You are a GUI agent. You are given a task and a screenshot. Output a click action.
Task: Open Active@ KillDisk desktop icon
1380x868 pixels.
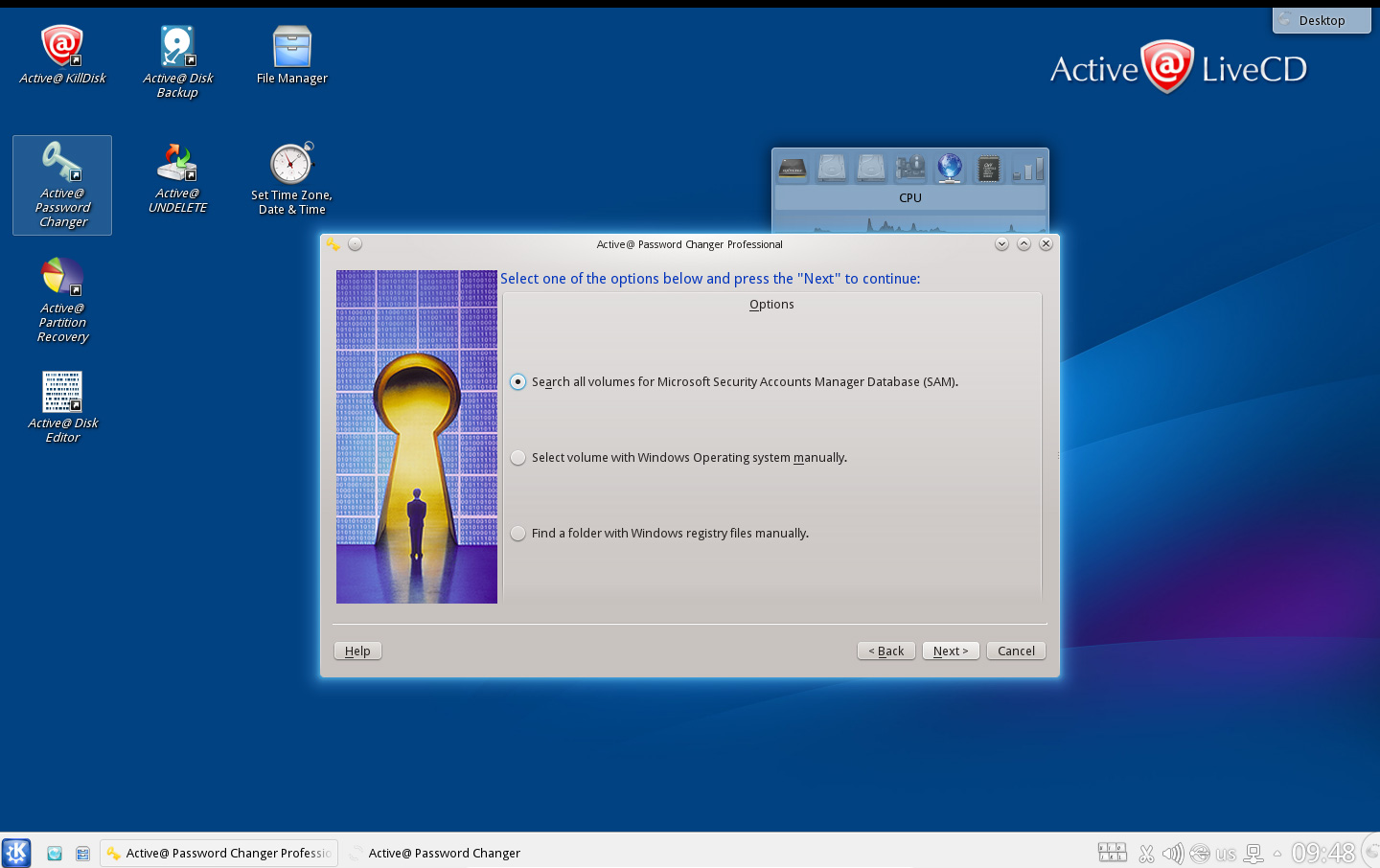62,48
